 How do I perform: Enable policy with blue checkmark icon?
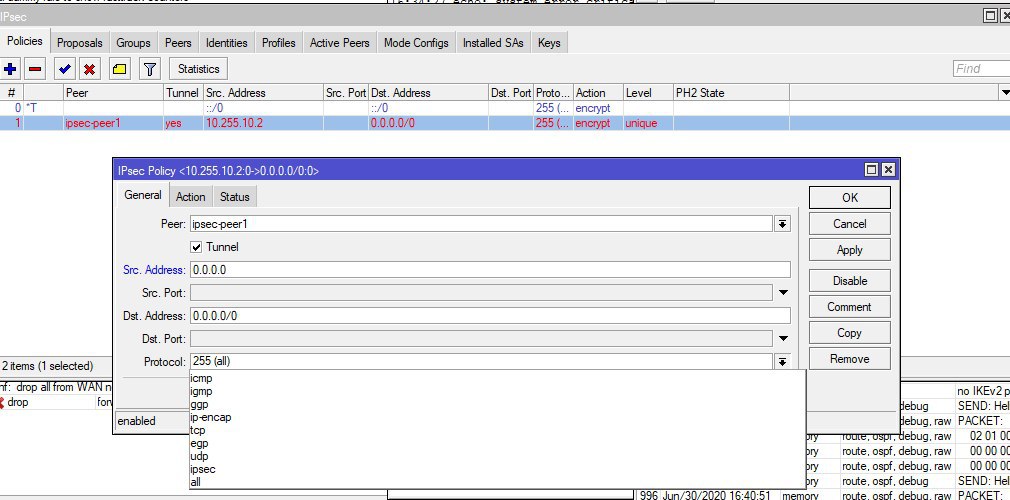pyautogui.click(x=64, y=69)
